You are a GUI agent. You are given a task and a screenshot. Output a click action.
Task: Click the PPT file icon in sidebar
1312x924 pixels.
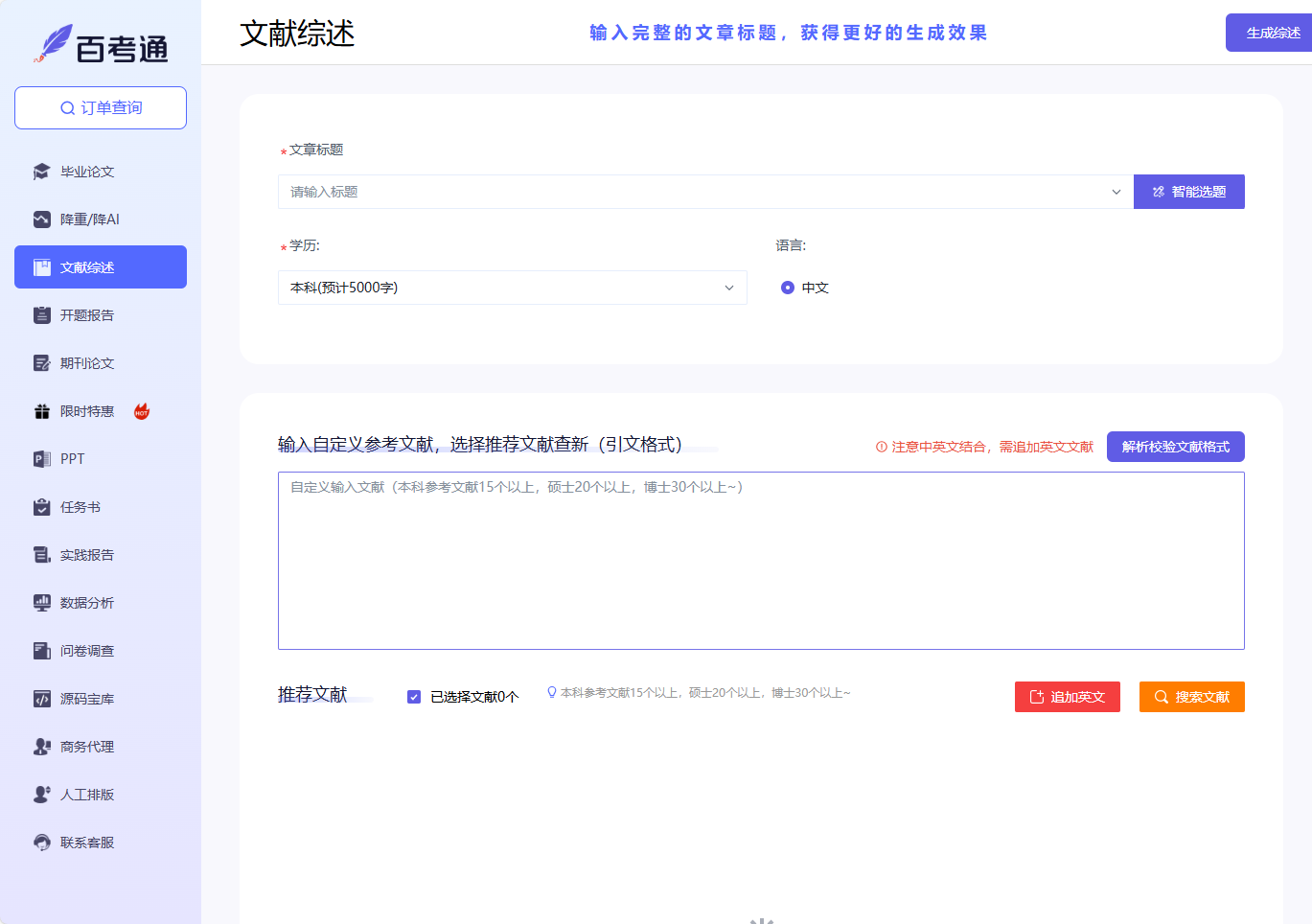tap(41, 459)
